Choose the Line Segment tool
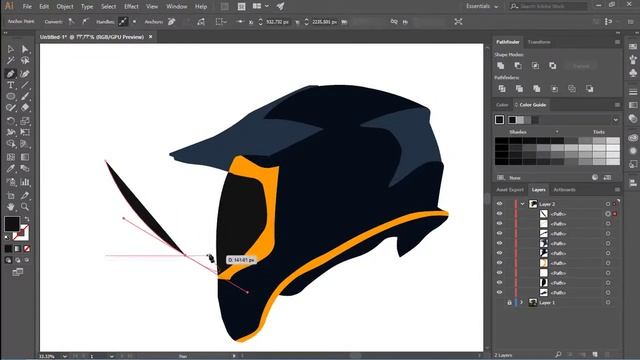Image resolution: width=640 pixels, height=360 pixels. [x=25, y=85]
